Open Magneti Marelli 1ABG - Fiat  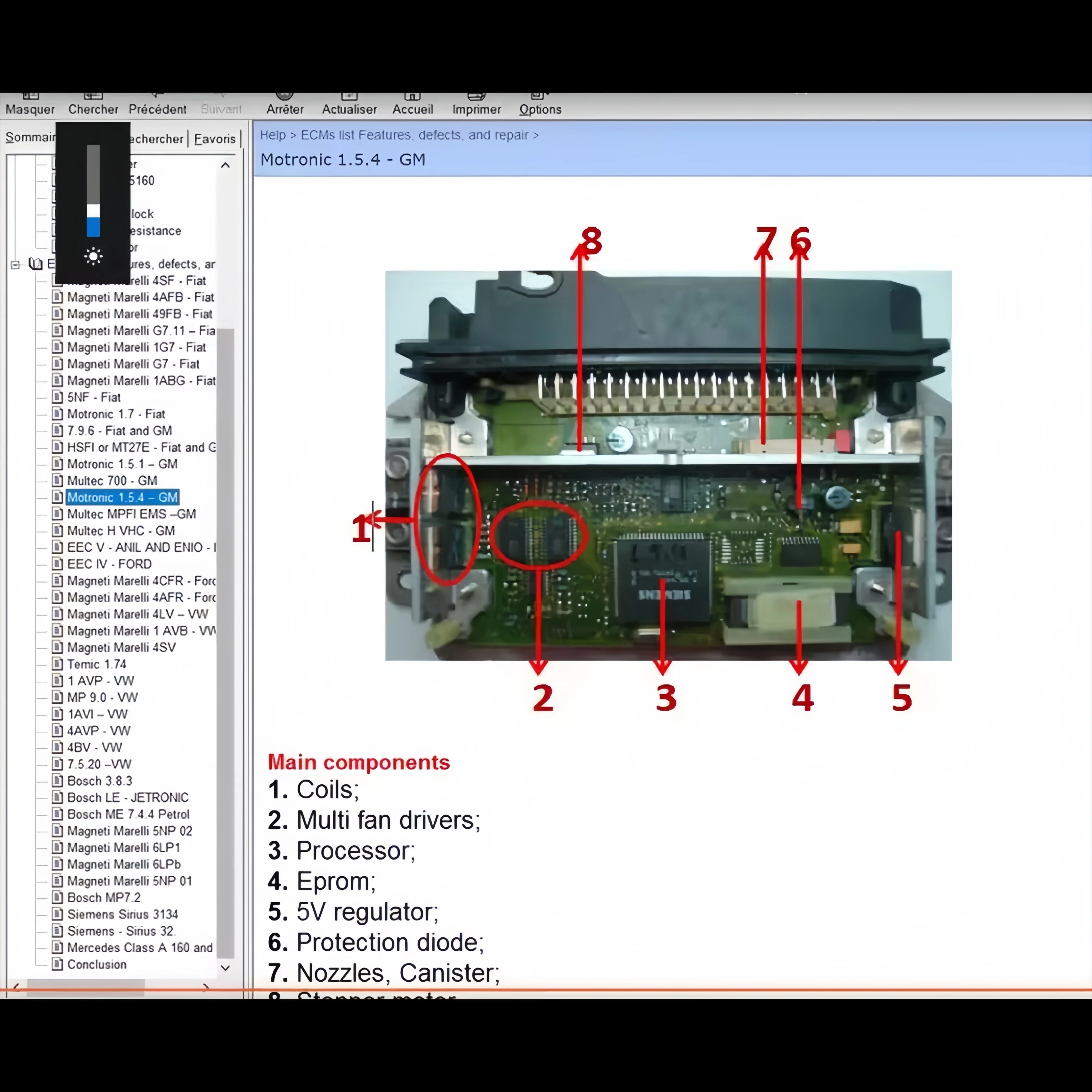click(x=141, y=380)
